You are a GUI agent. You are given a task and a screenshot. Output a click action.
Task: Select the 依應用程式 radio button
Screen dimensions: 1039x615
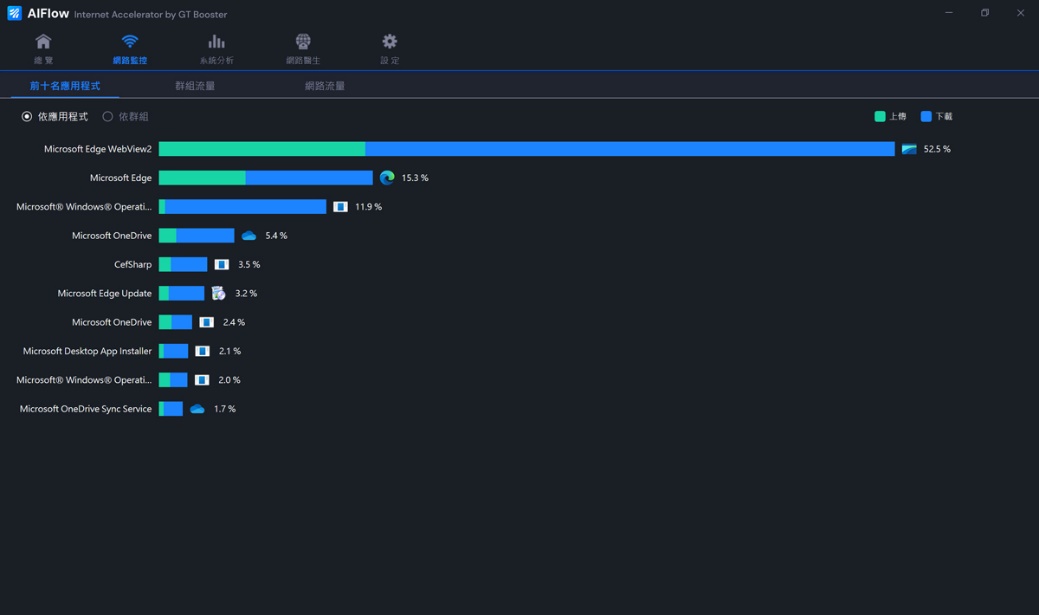(x=27, y=117)
